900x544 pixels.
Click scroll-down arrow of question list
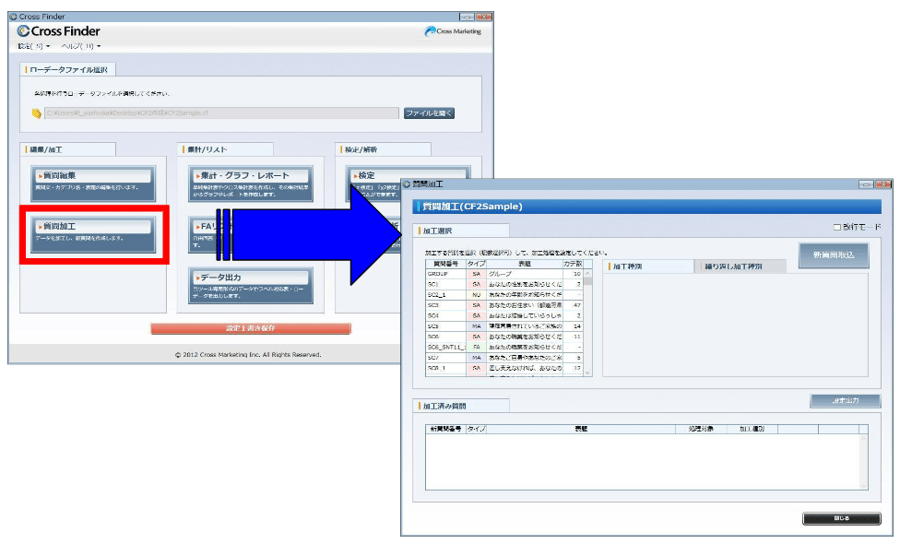[x=589, y=373]
